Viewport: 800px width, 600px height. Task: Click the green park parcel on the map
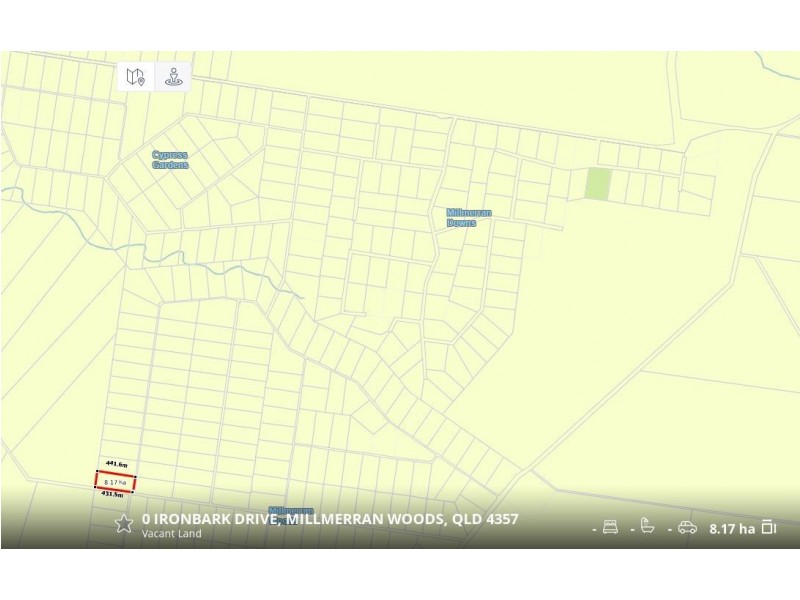(x=598, y=184)
